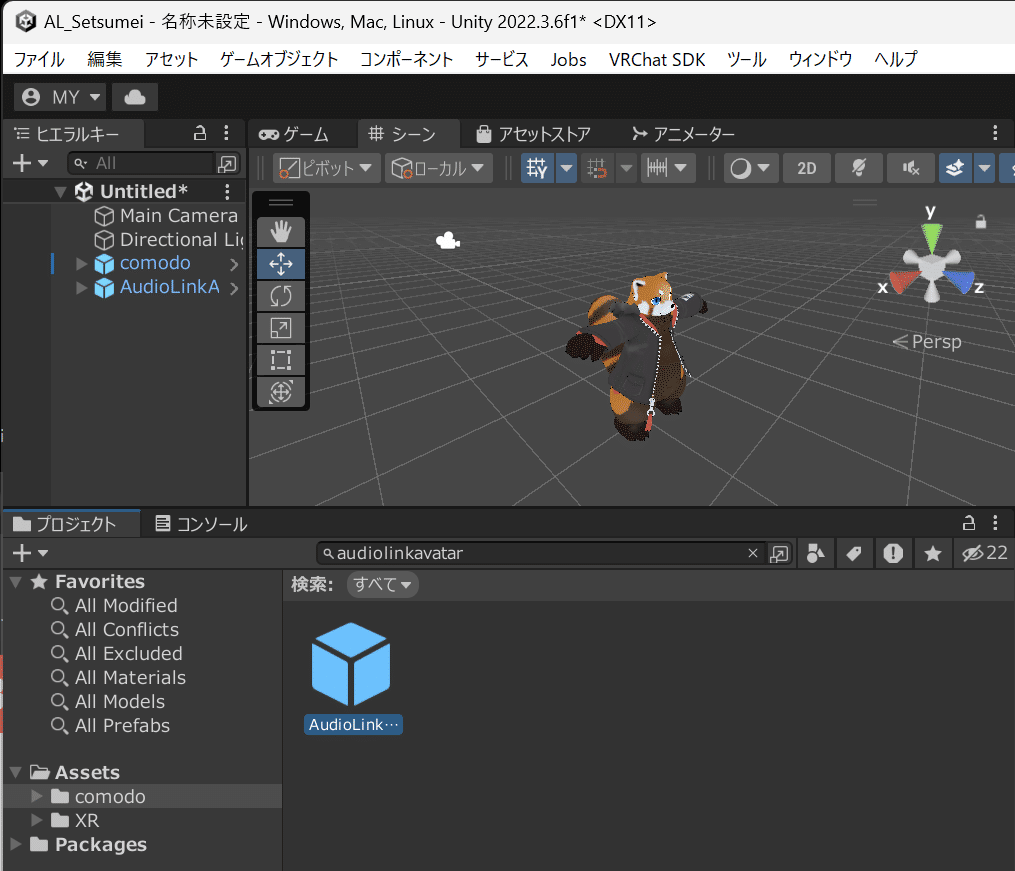Click the Project search input field

point(541,553)
